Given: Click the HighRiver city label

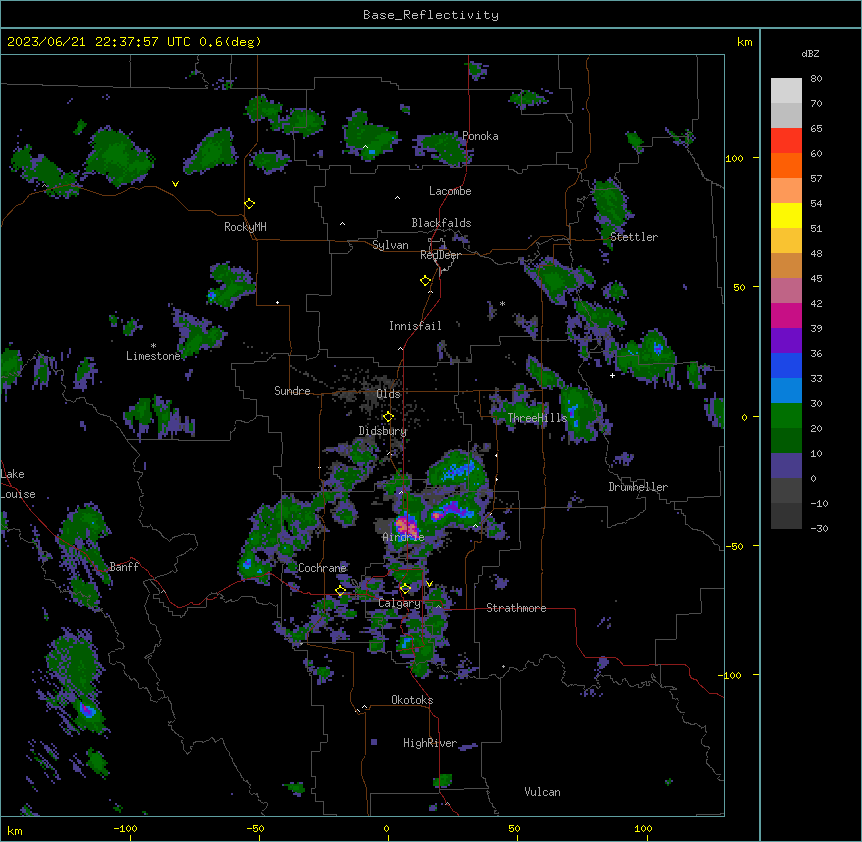Looking at the screenshot, I should (430, 744).
